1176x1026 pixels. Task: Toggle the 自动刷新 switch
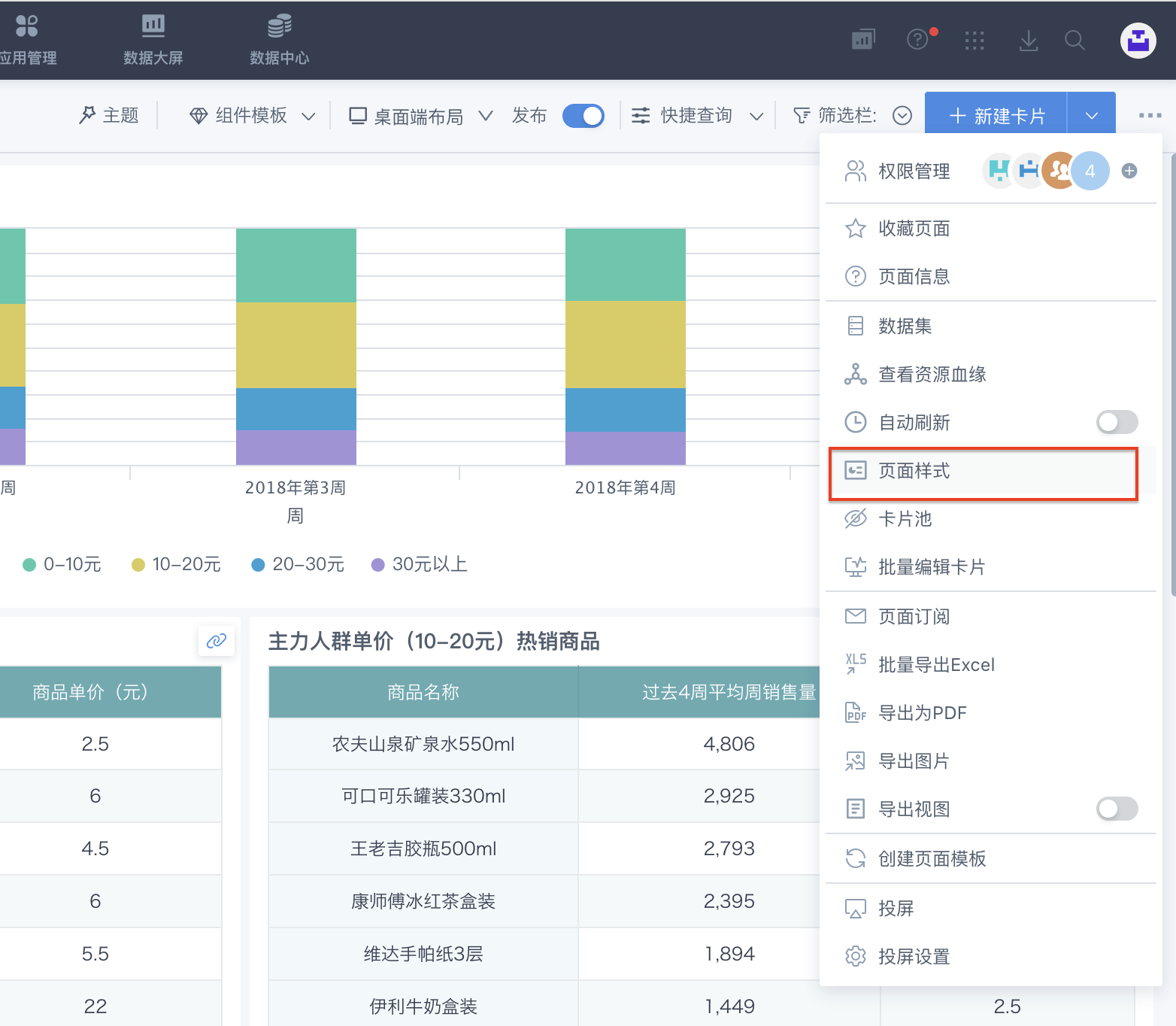coord(1117,422)
